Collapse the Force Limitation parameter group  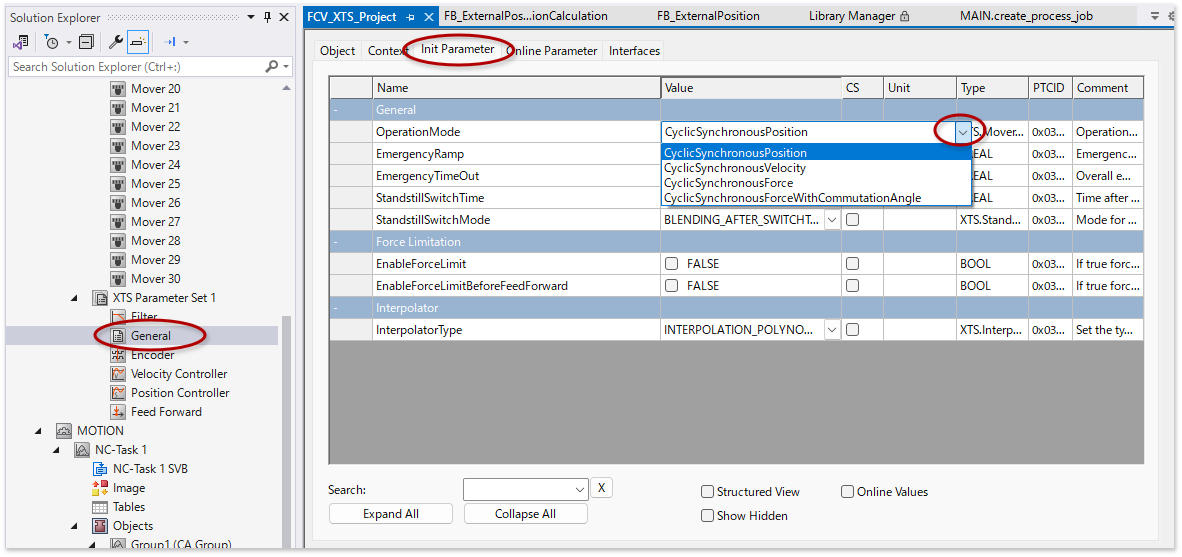(x=336, y=242)
